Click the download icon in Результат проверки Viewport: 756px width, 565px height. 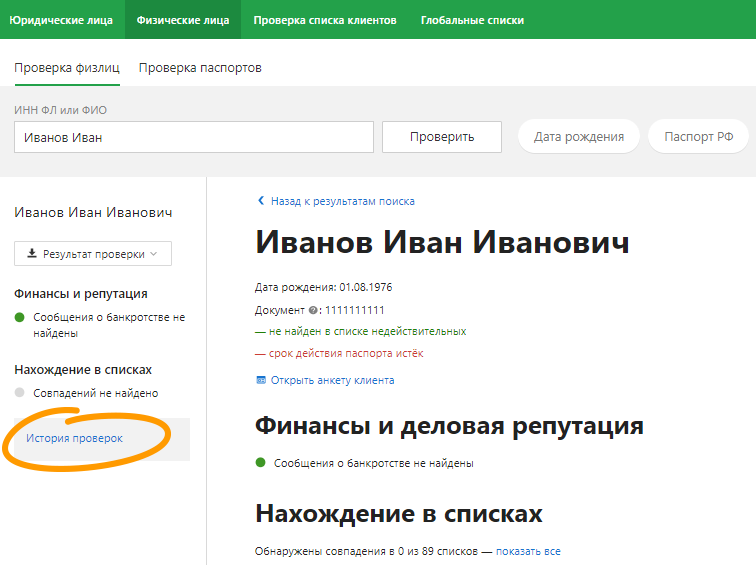[x=32, y=254]
